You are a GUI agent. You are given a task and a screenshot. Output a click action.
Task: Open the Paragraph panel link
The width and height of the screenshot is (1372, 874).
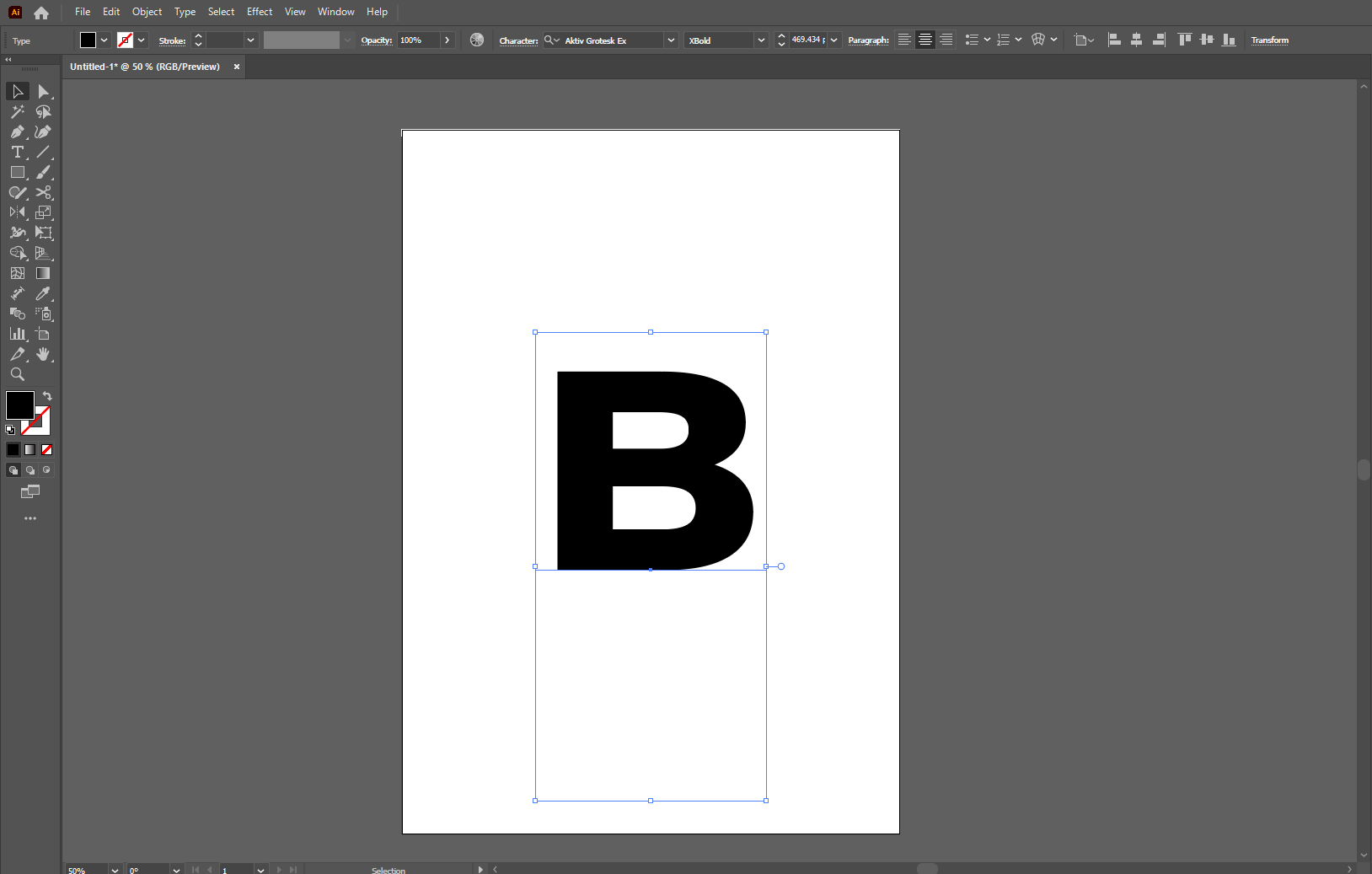click(x=868, y=40)
